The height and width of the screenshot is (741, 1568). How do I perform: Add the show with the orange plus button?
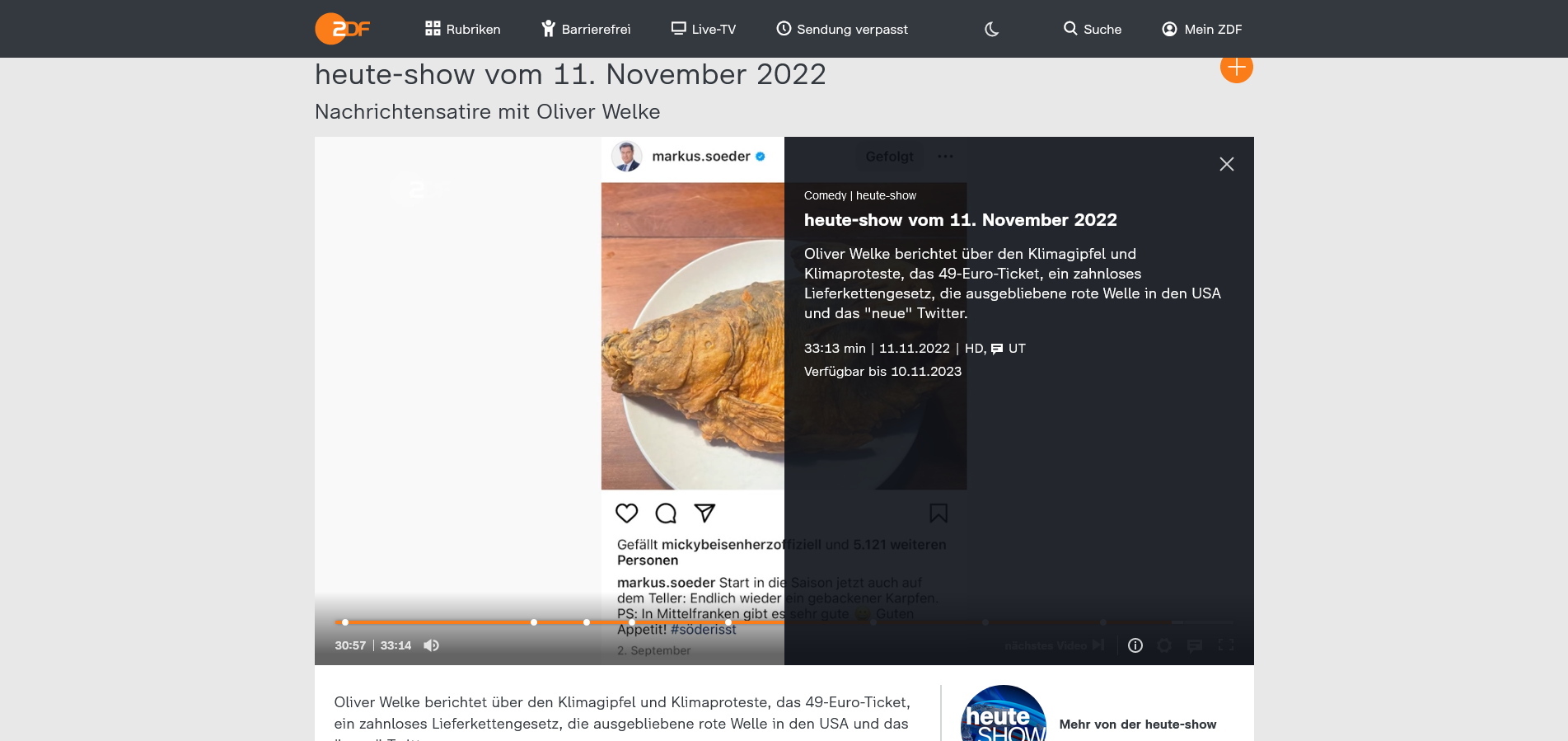coord(1236,68)
